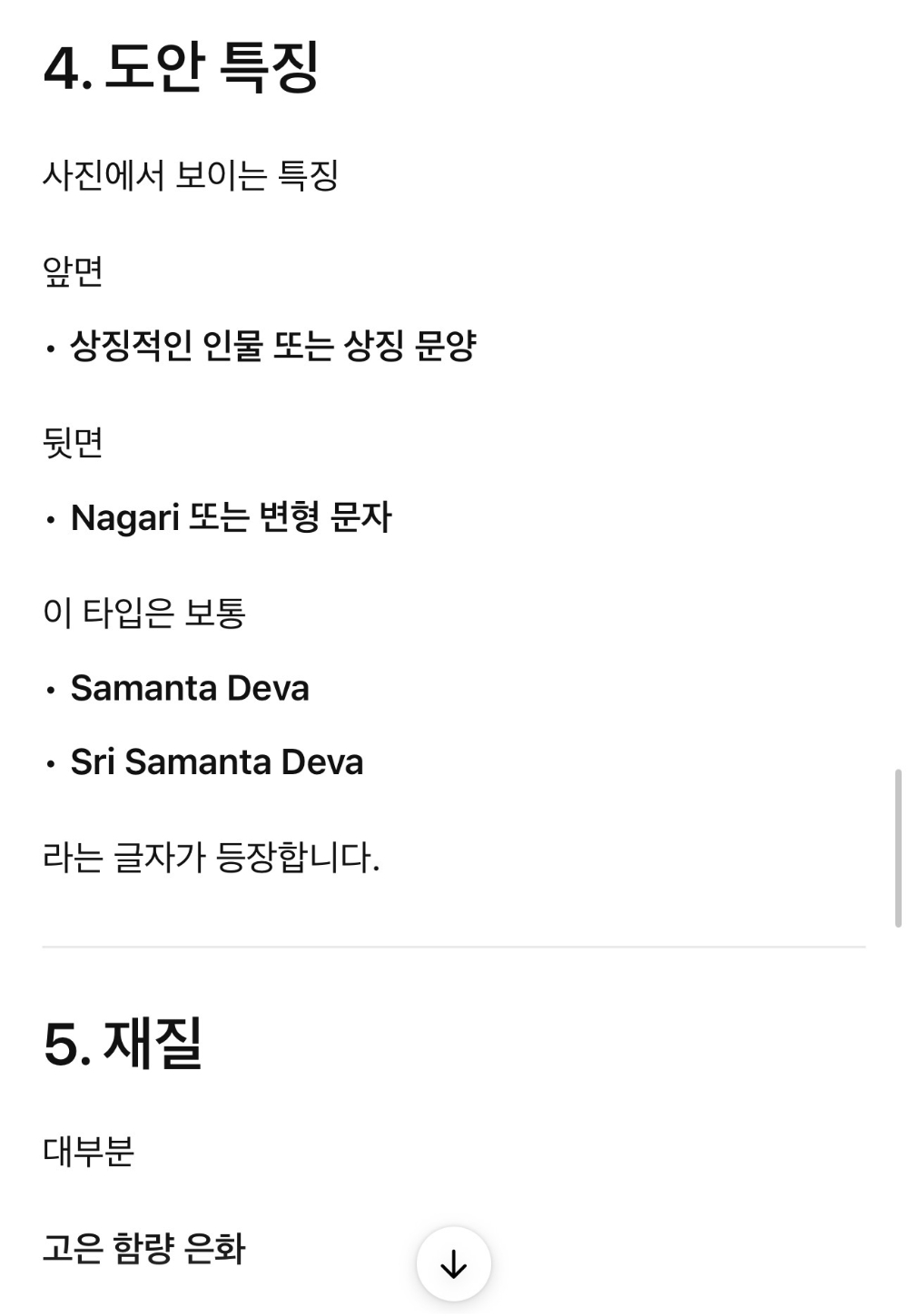
Task: Click the "Nagari 또는 변형 문자" bullet text
Action: click(x=232, y=517)
